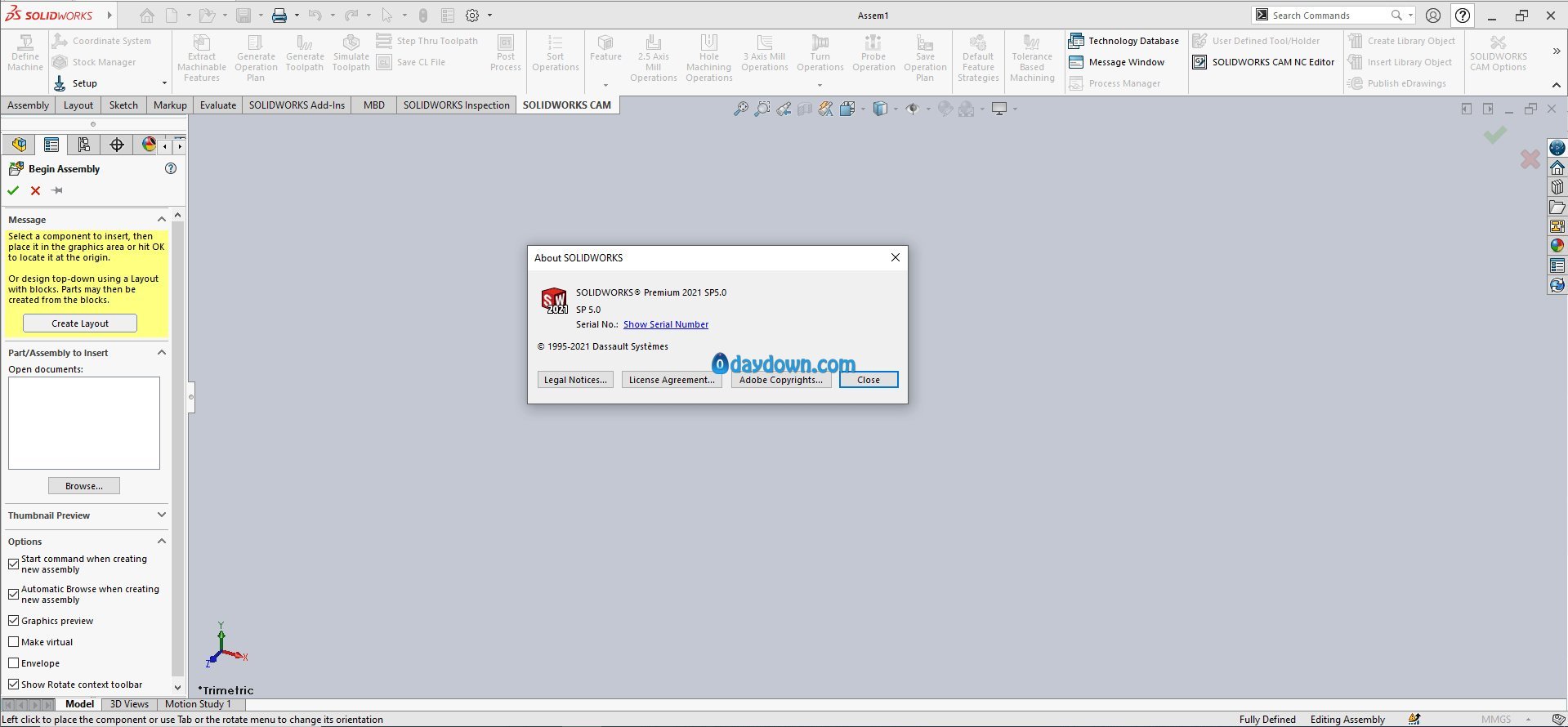
Task: Open the DimXpertManager crosshair tab
Action: [117, 145]
